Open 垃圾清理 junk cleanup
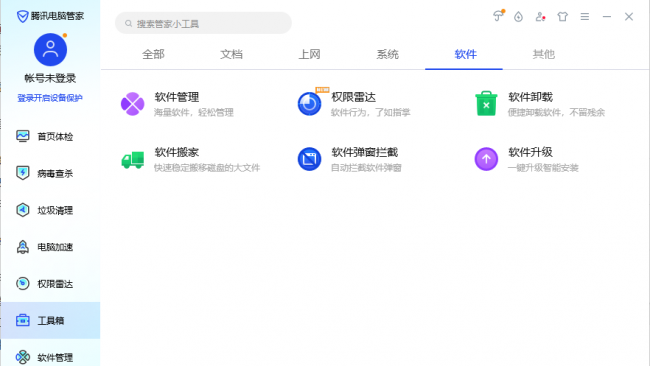 coord(50,210)
